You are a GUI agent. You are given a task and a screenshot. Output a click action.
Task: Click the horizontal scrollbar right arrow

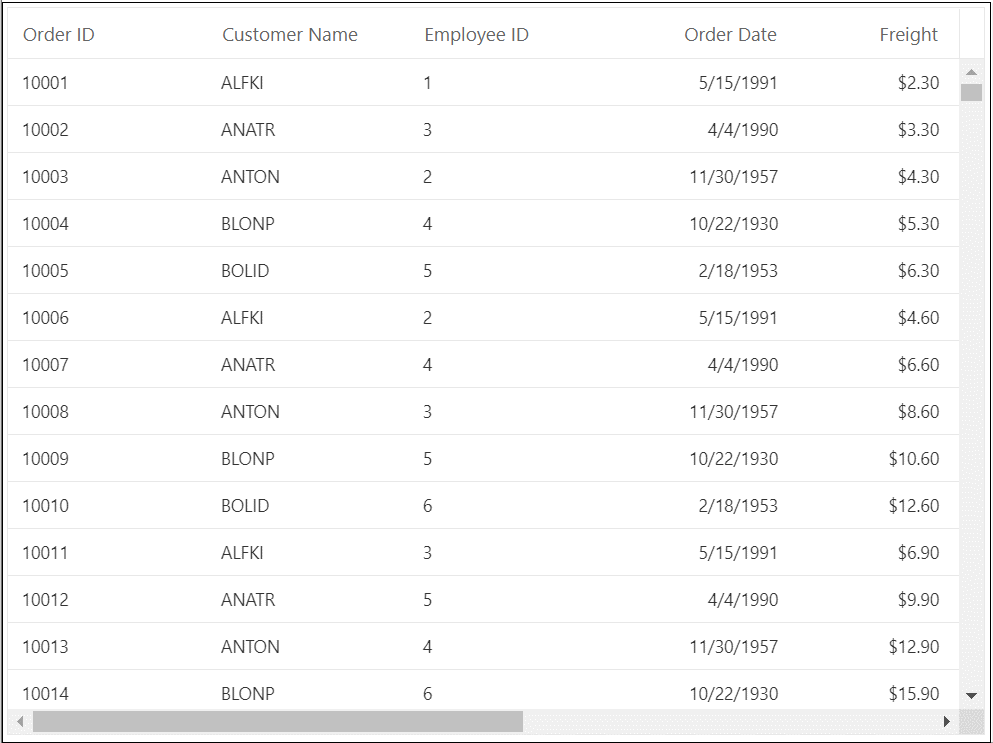point(947,721)
